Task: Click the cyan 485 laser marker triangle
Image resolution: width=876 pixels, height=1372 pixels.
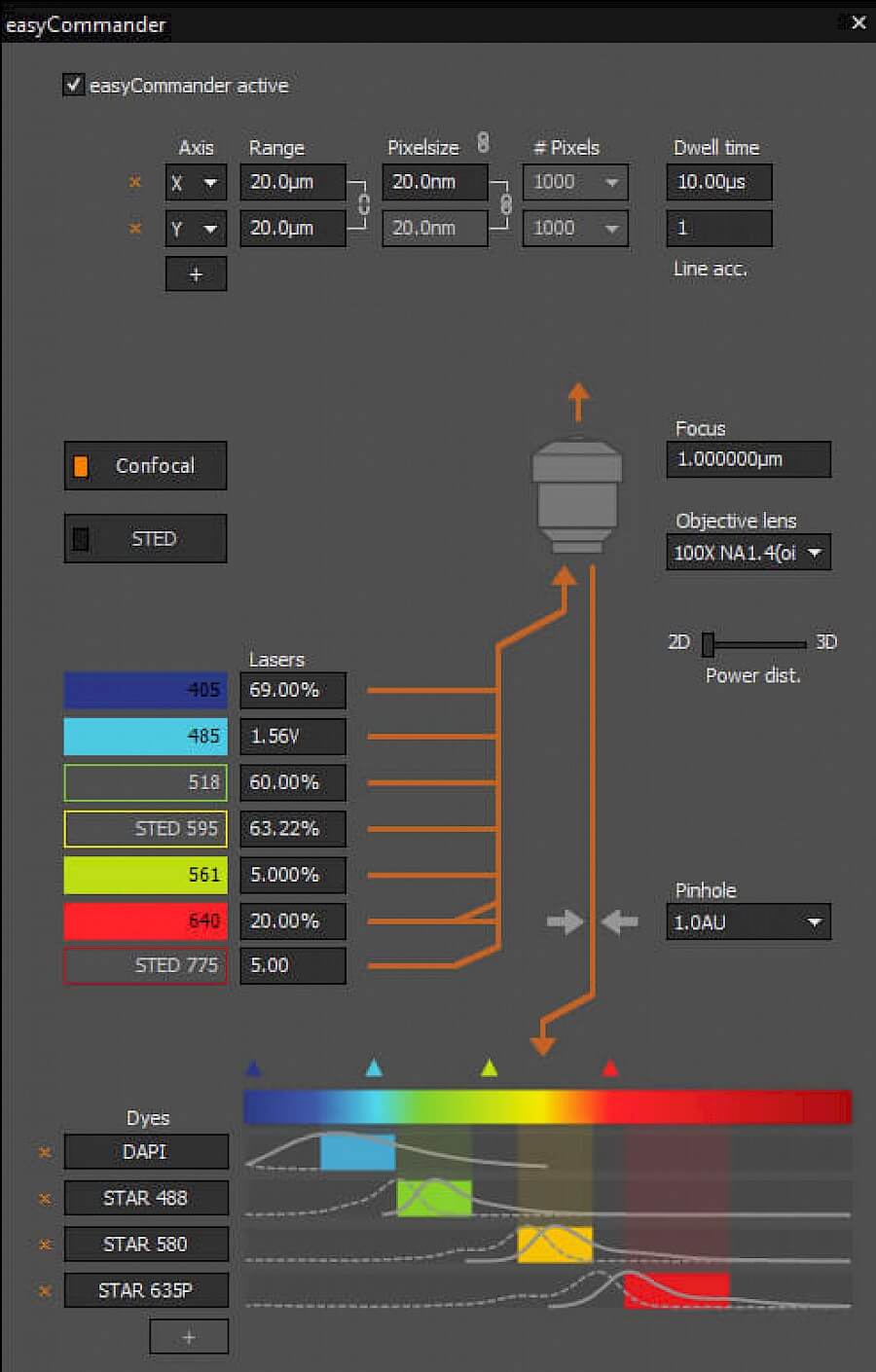Action: coord(374,1068)
